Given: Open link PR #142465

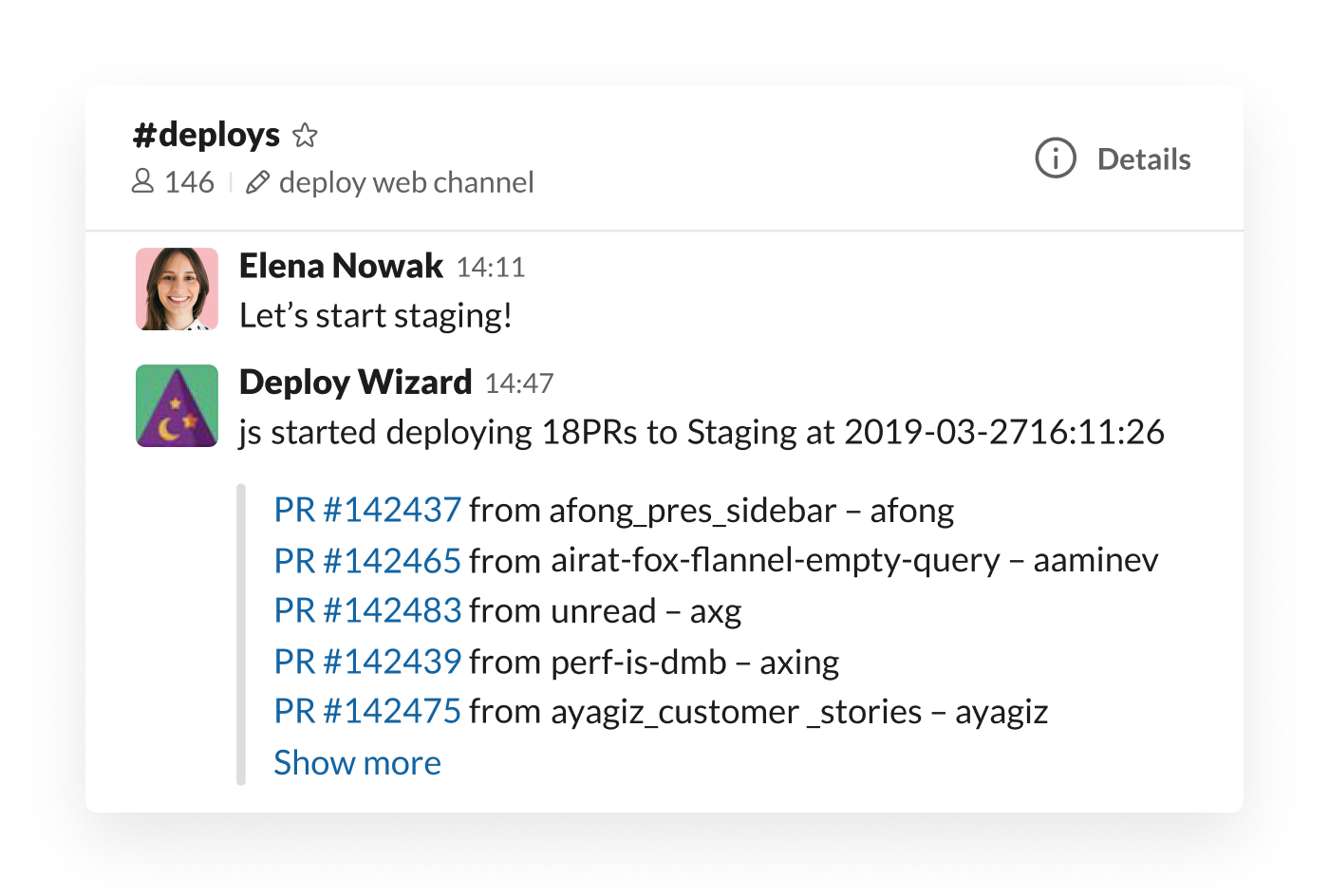Looking at the screenshot, I should pos(367,561).
